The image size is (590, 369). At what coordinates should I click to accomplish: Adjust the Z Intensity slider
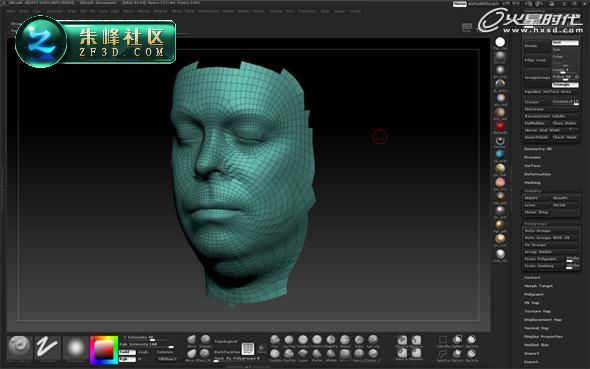(x=145, y=338)
